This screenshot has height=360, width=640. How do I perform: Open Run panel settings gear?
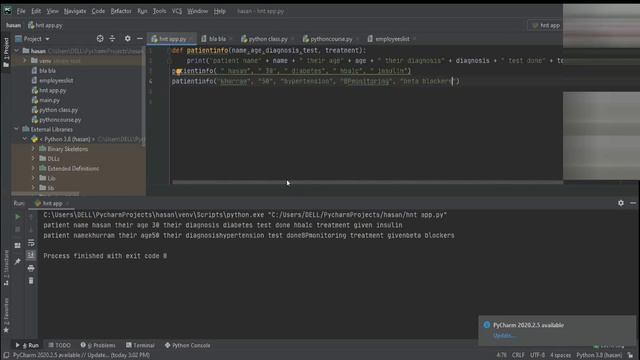coord(621,203)
